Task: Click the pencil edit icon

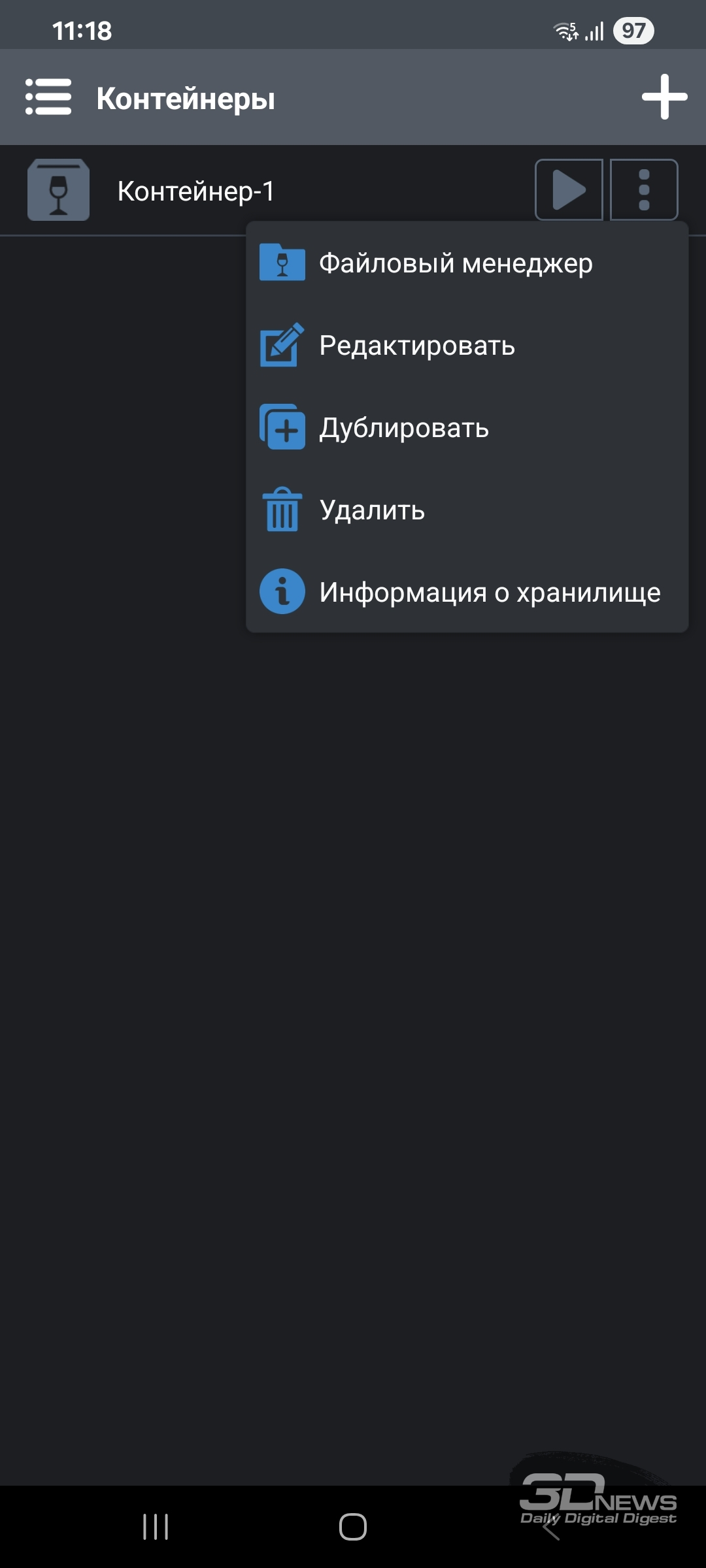Action: click(282, 345)
